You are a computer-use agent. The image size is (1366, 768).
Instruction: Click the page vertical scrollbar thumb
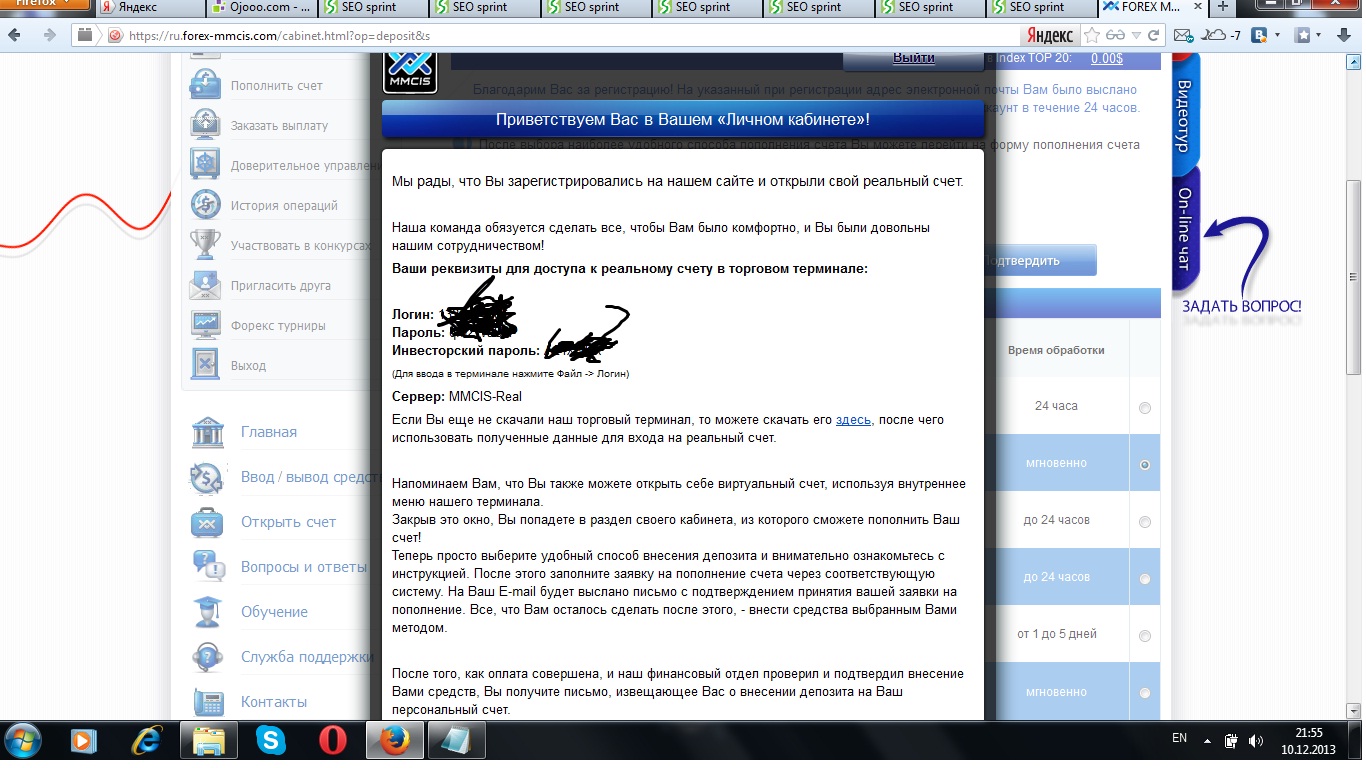[1354, 277]
